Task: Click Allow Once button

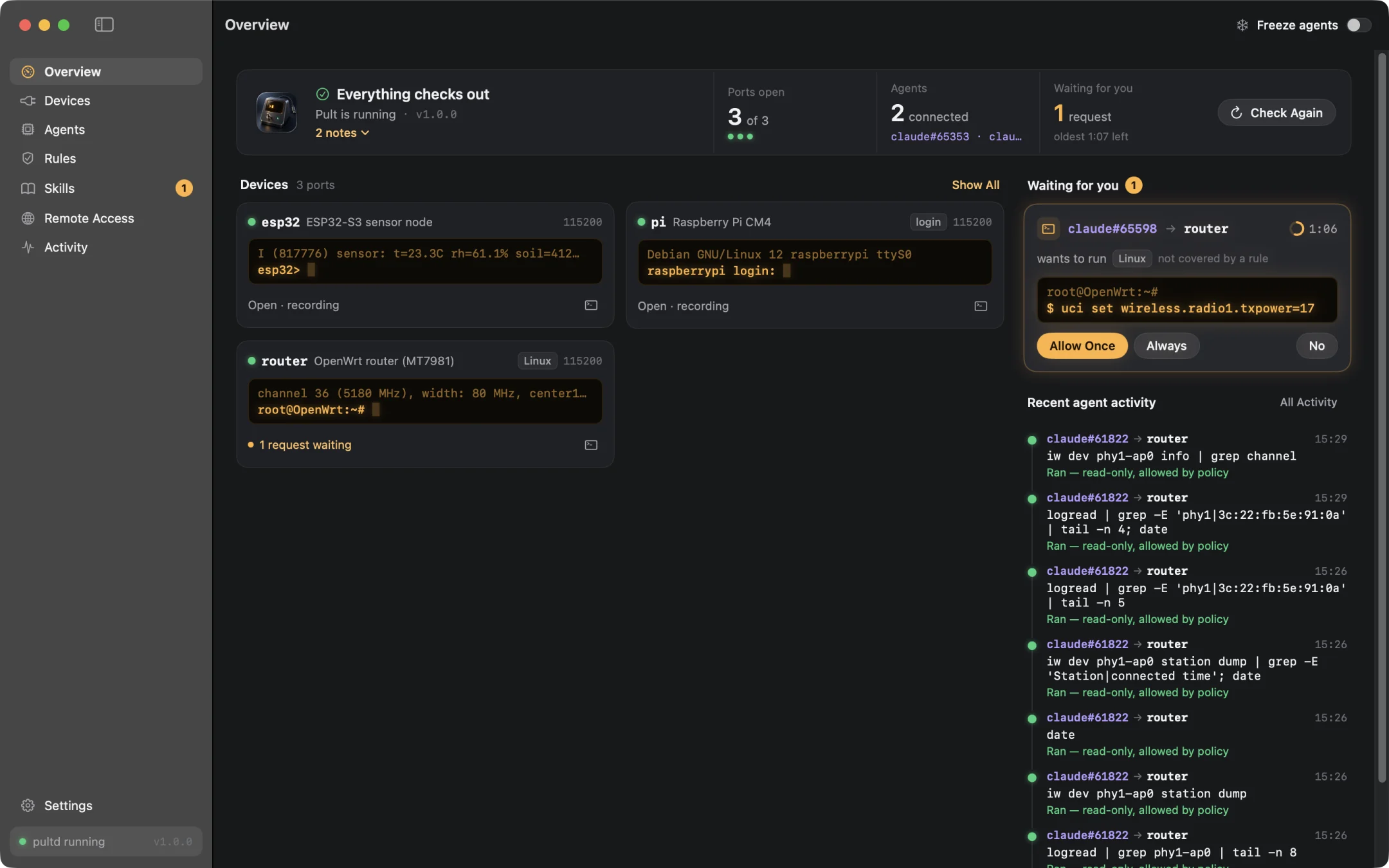Action: pyautogui.click(x=1082, y=346)
